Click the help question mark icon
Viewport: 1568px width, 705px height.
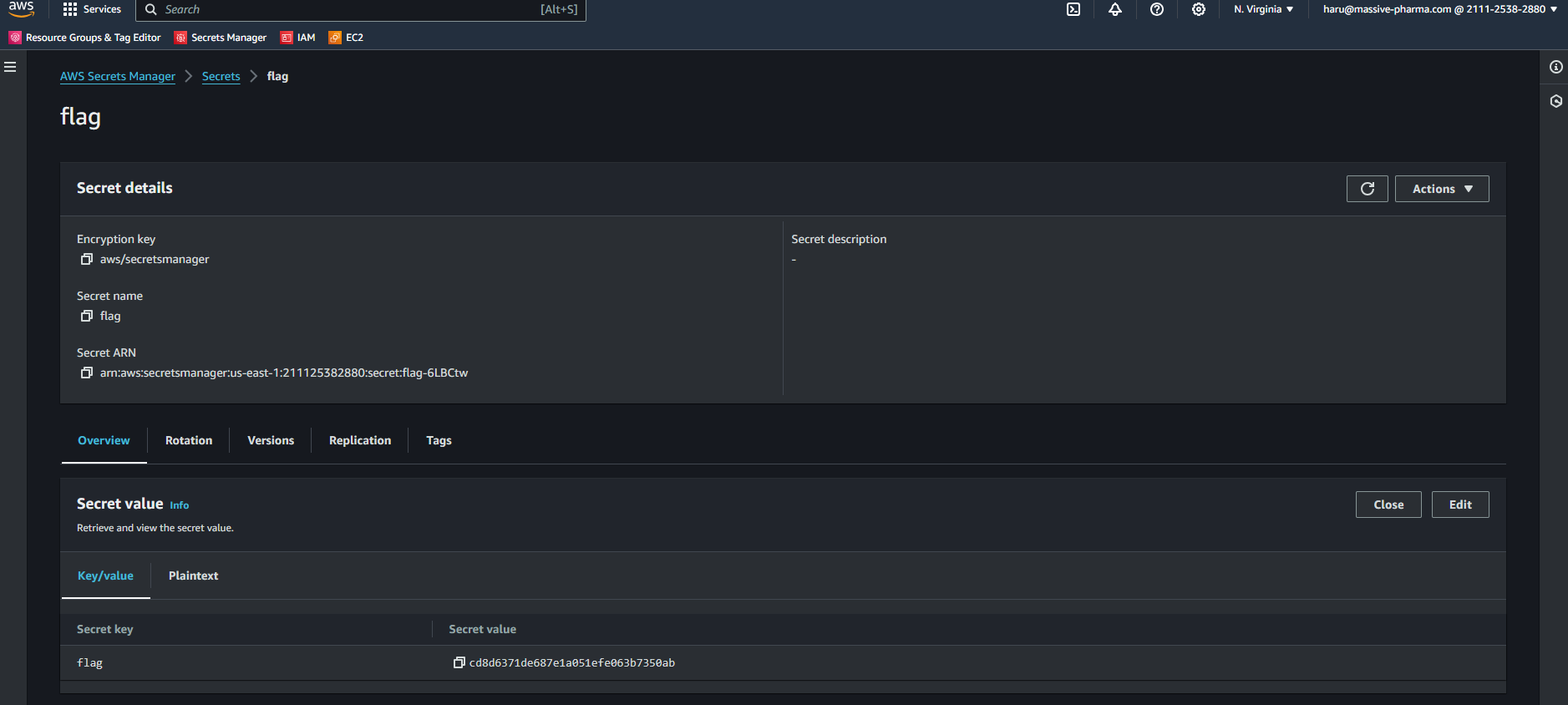pyautogui.click(x=1157, y=9)
